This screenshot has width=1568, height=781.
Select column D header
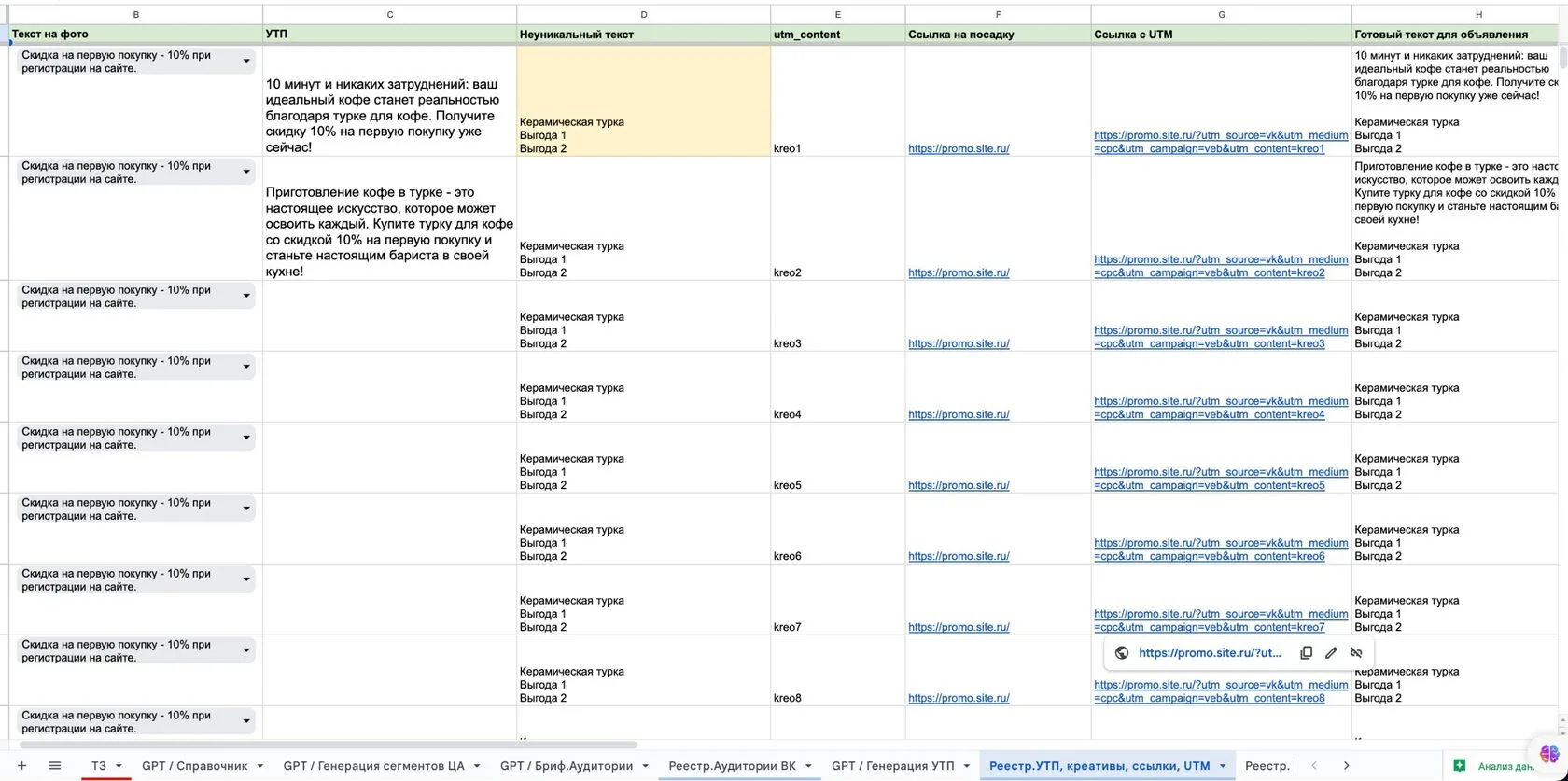(x=643, y=14)
